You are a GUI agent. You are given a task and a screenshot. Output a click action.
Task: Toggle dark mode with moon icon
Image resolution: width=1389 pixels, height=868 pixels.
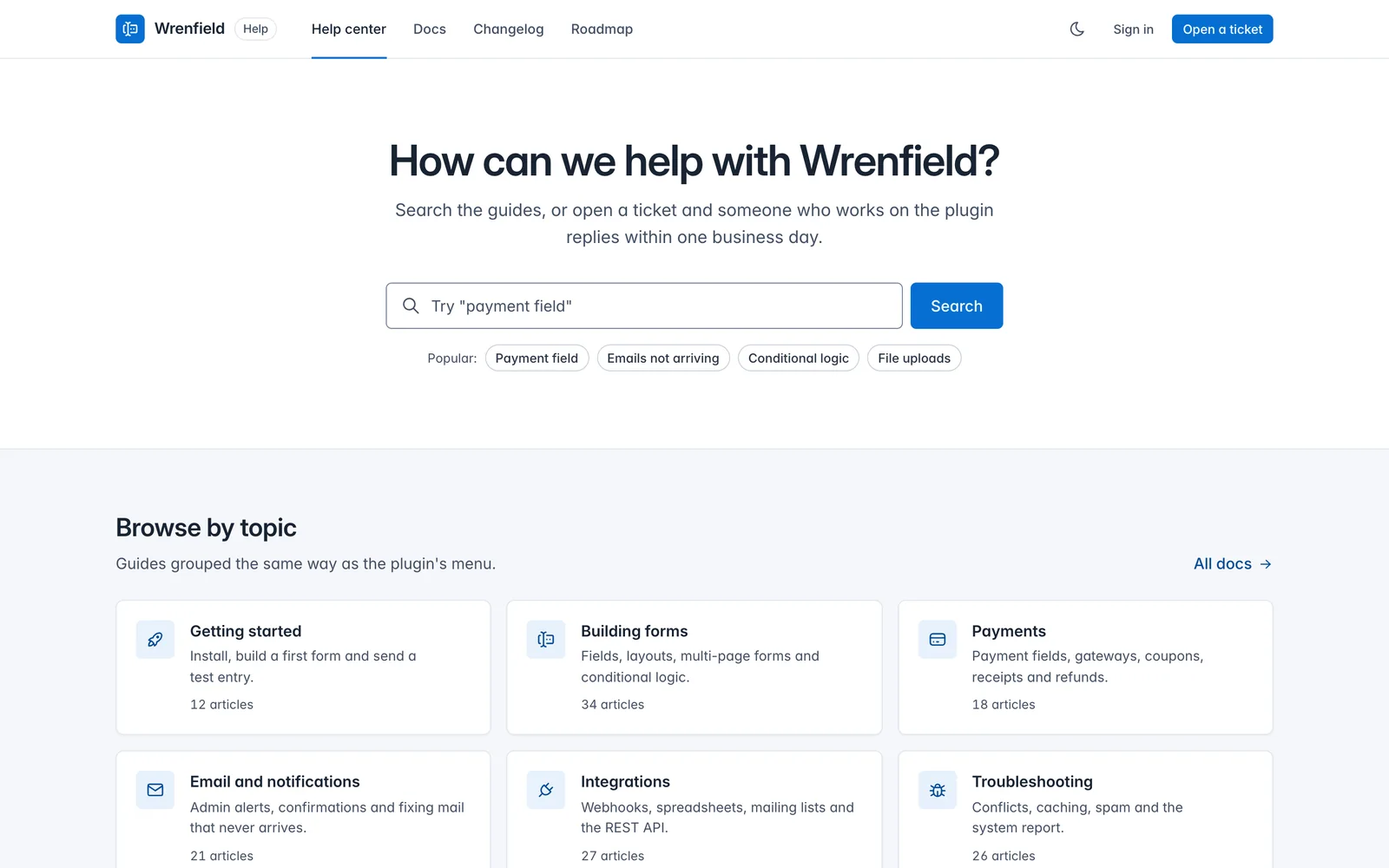(x=1076, y=29)
